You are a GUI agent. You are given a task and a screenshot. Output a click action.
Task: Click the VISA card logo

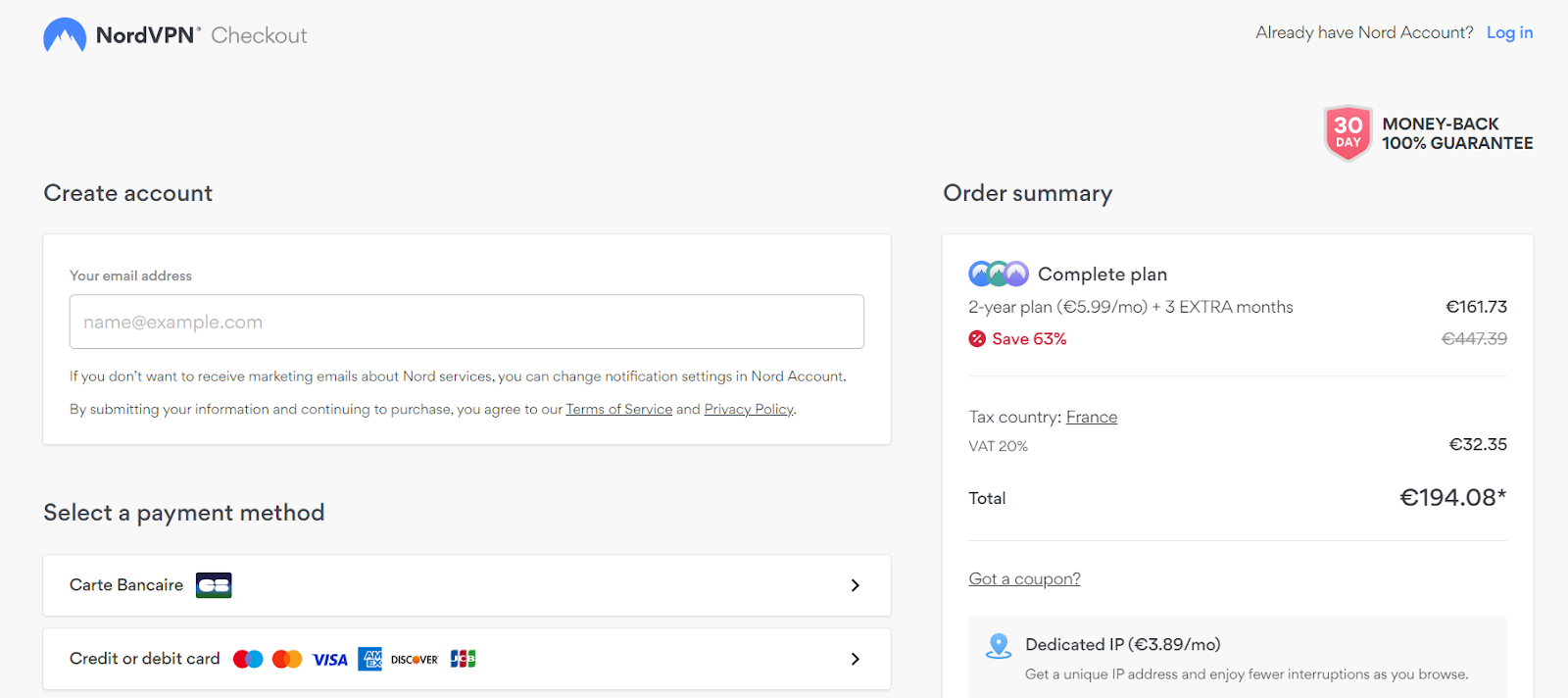(330, 660)
